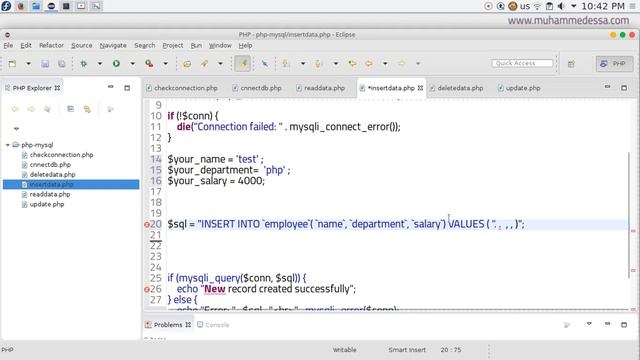Switch to deletedata.php editor tab

(x=456, y=88)
